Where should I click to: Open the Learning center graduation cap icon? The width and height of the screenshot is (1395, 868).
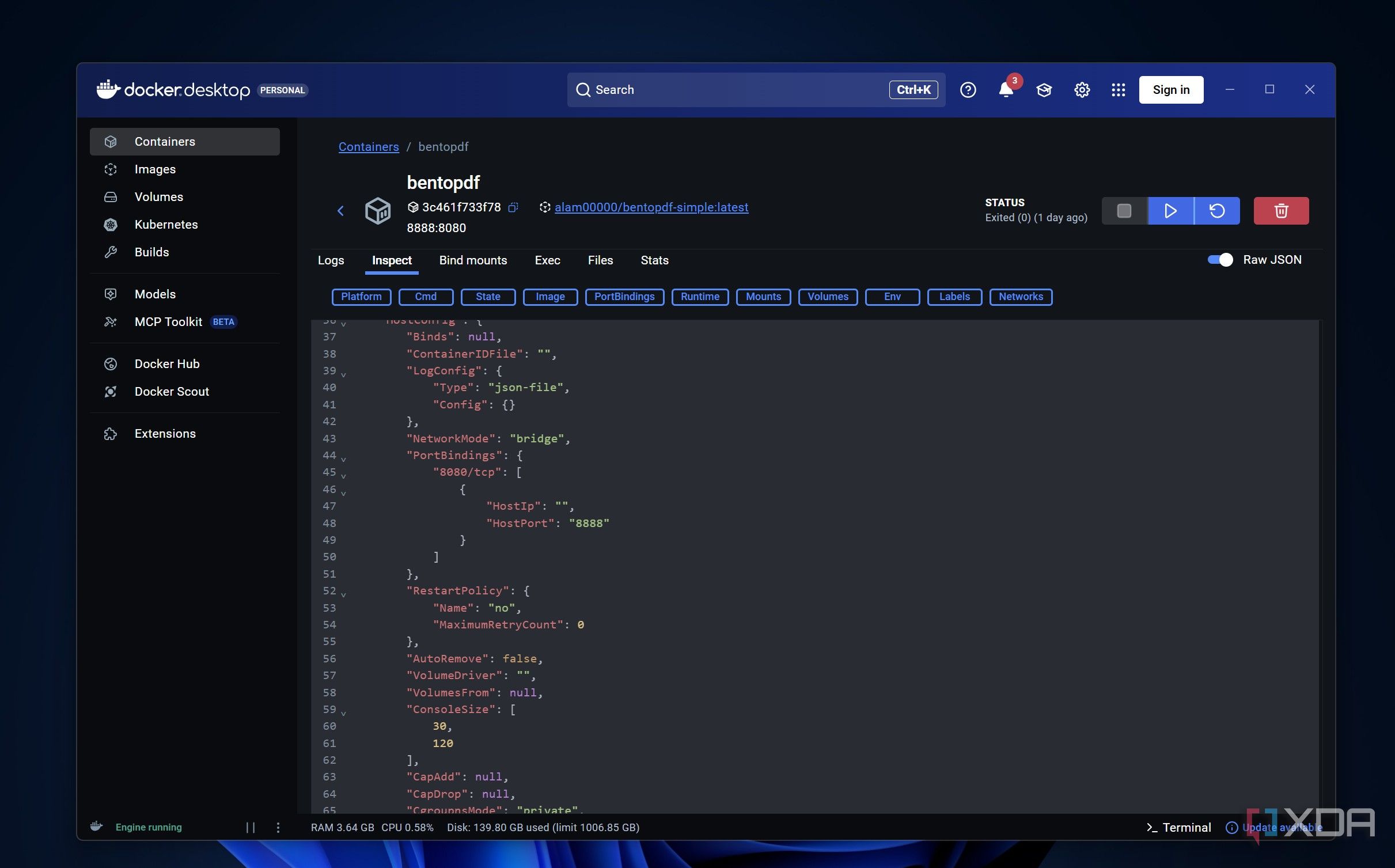1044,90
